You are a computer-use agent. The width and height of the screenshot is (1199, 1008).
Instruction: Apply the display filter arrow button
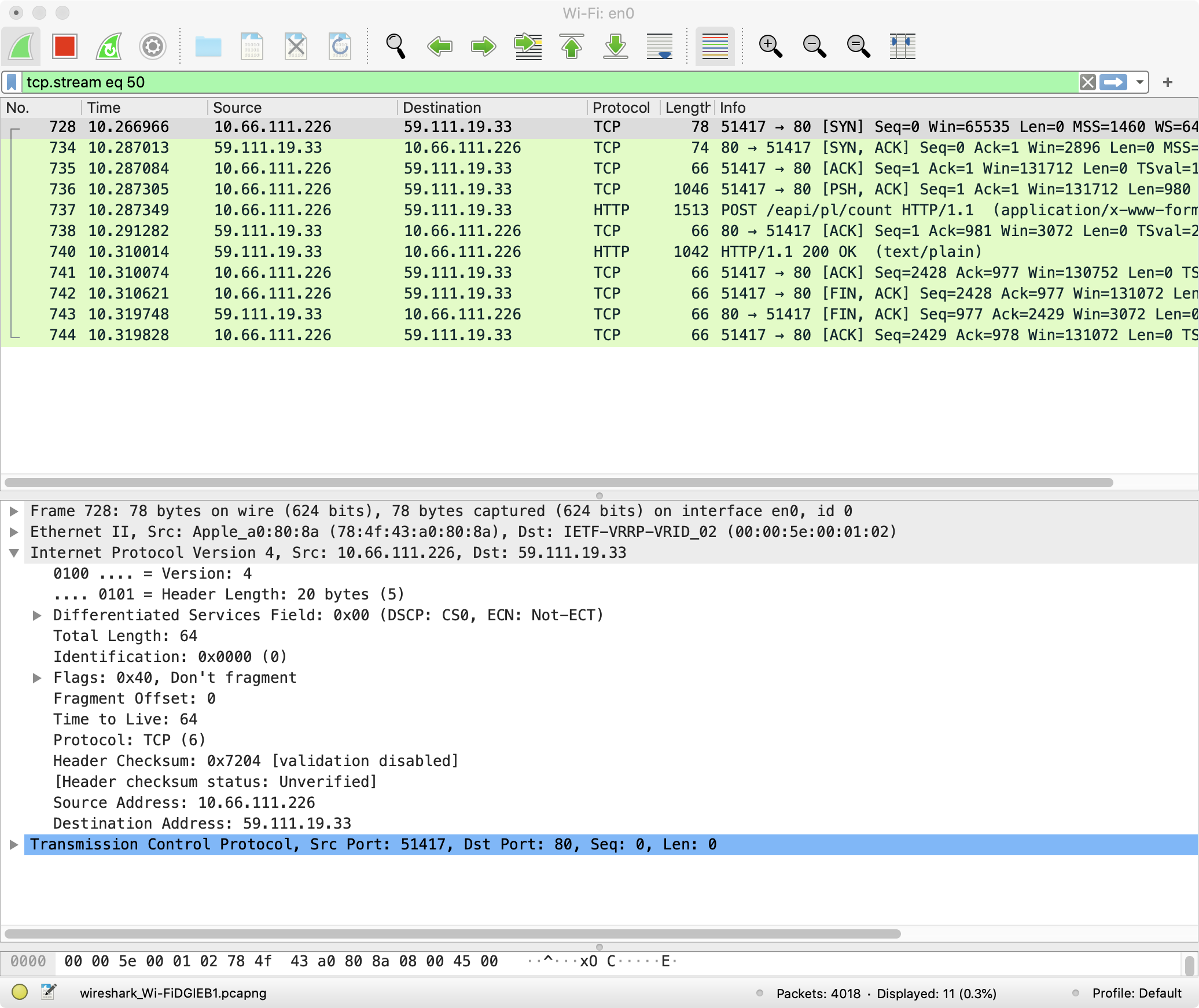pos(1113,82)
